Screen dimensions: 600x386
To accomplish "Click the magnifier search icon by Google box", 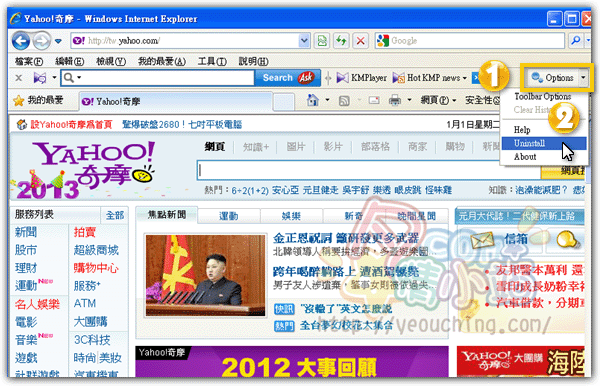I will (575, 40).
